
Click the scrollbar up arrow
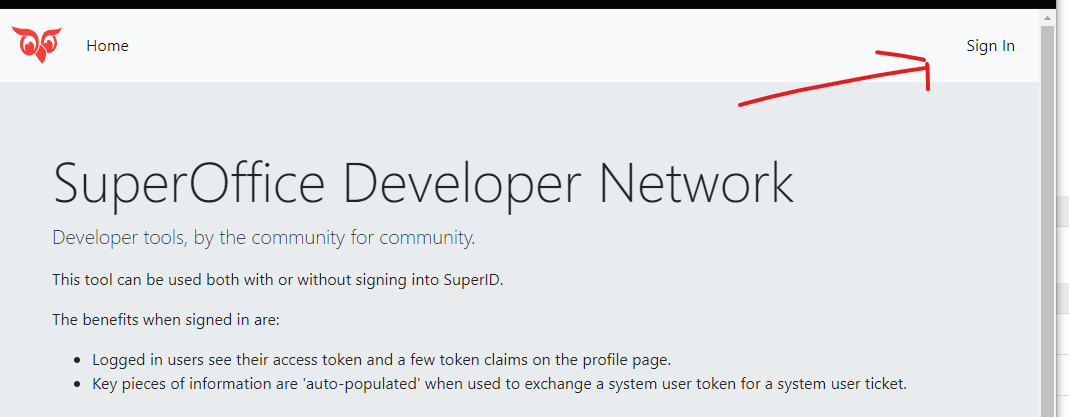1047,19
